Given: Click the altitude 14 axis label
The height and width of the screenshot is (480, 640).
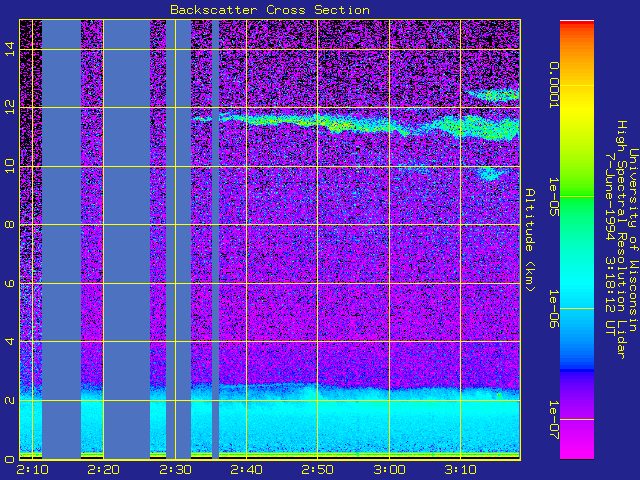Looking at the screenshot, I should pos(9,49).
